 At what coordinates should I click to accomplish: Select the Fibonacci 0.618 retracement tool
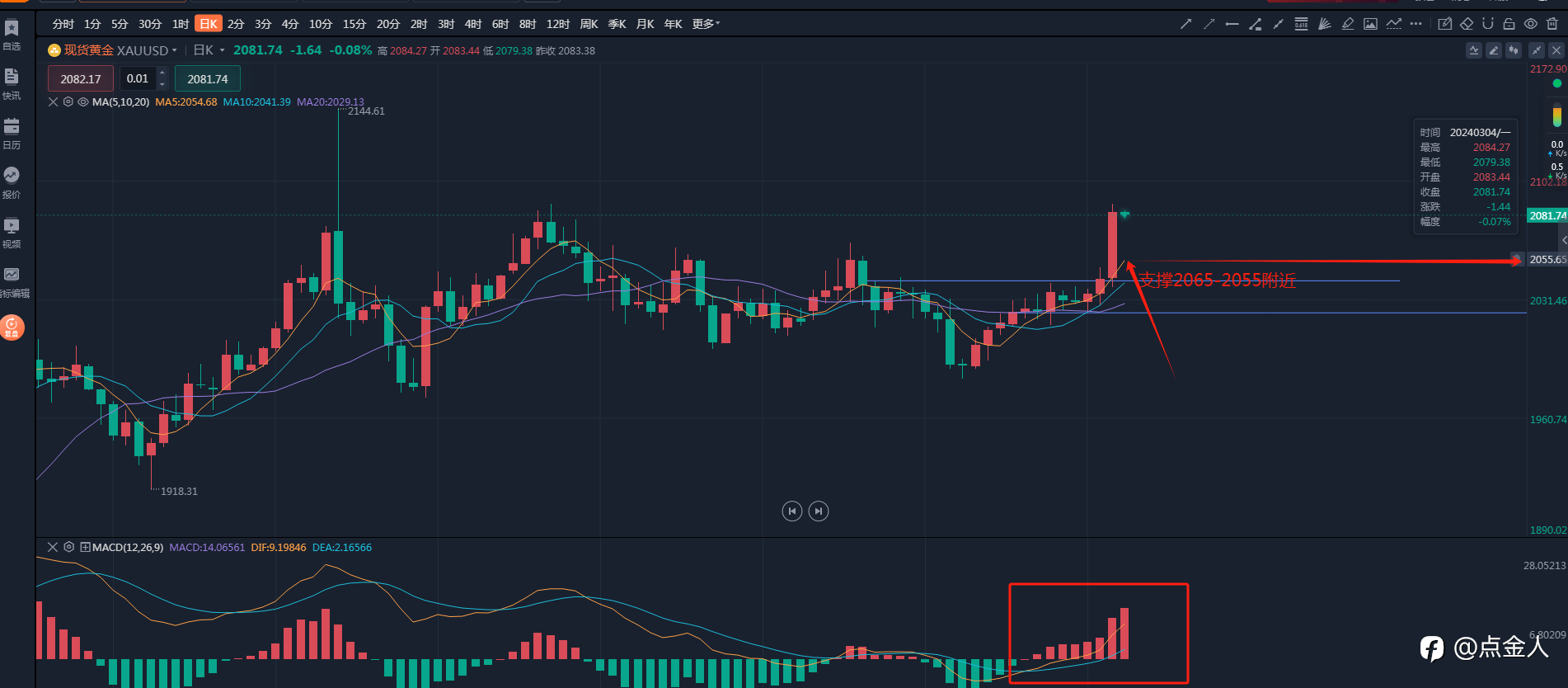pos(1301,24)
